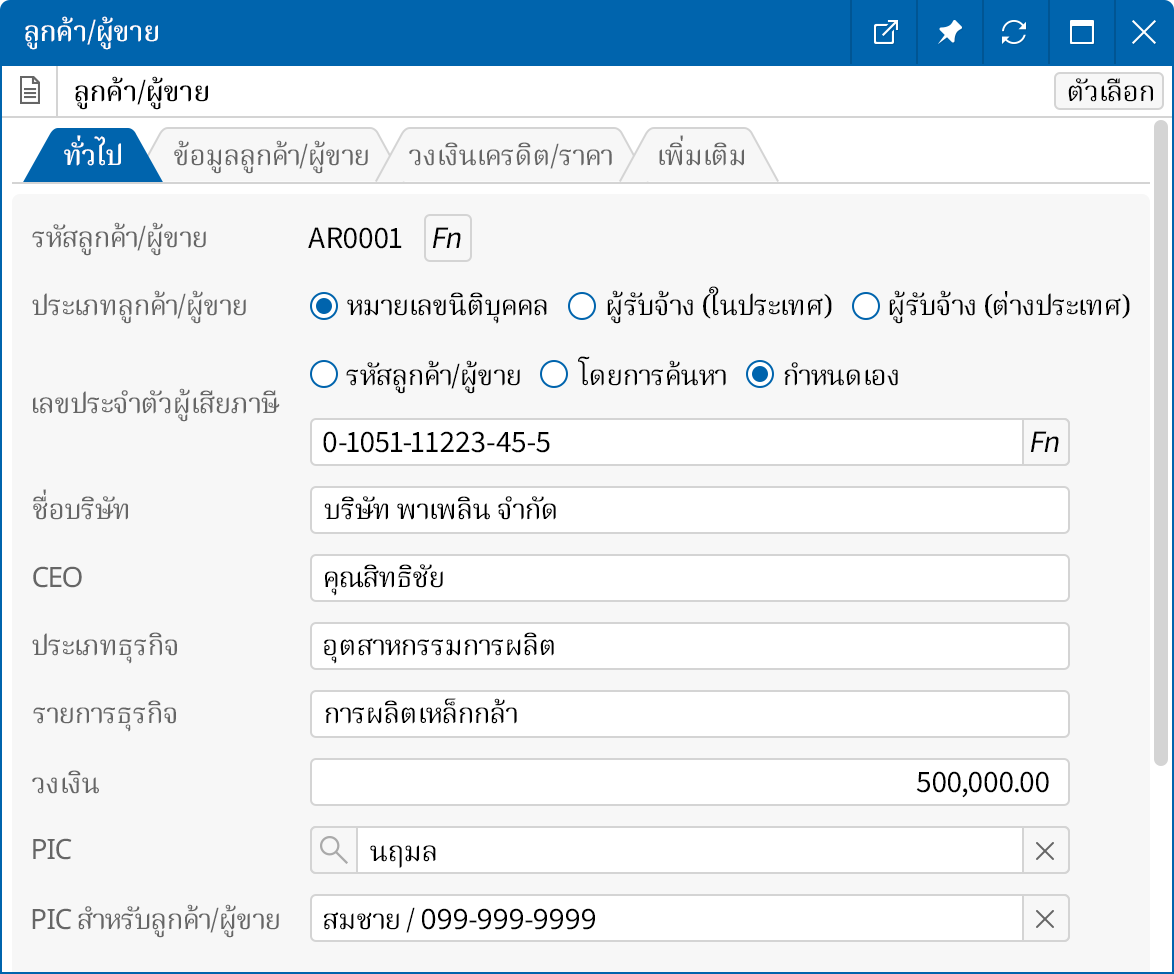Switch to ข้อมูลลูกค้า/ผู้ขาย tab

pyautogui.click(x=270, y=157)
